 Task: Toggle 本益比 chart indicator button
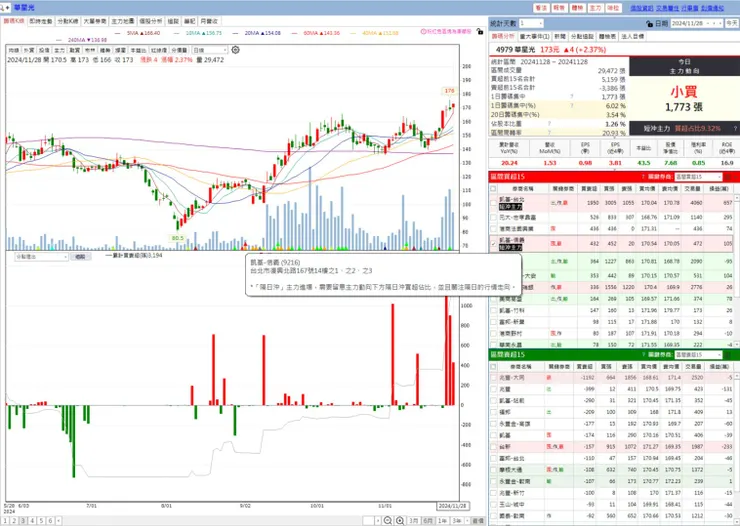point(138,50)
